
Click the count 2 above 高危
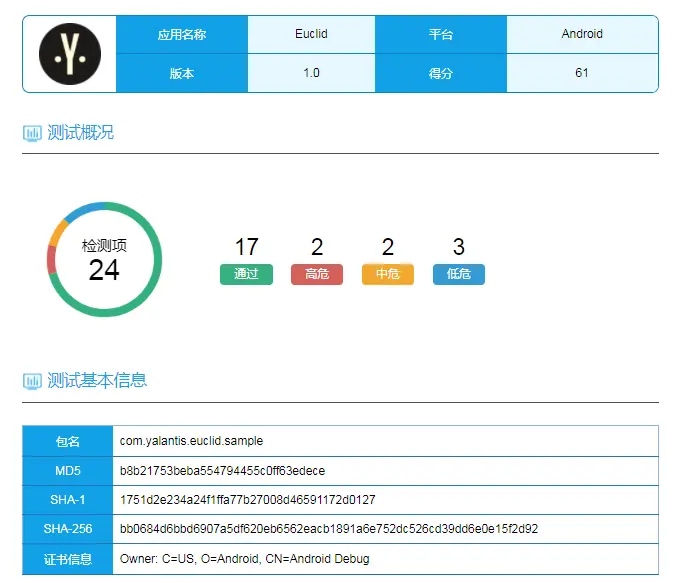coord(317,247)
